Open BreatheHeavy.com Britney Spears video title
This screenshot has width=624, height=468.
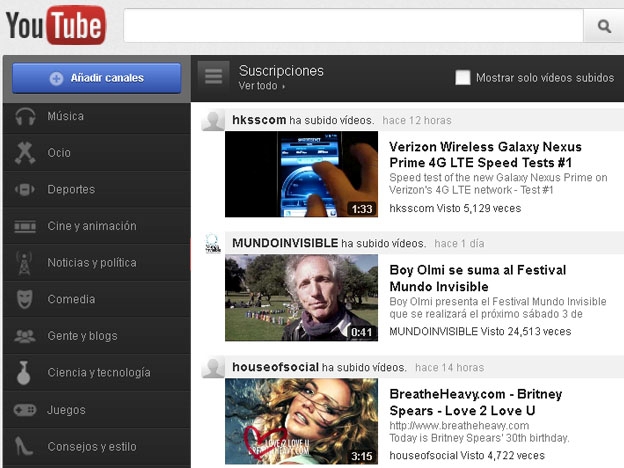(x=476, y=402)
